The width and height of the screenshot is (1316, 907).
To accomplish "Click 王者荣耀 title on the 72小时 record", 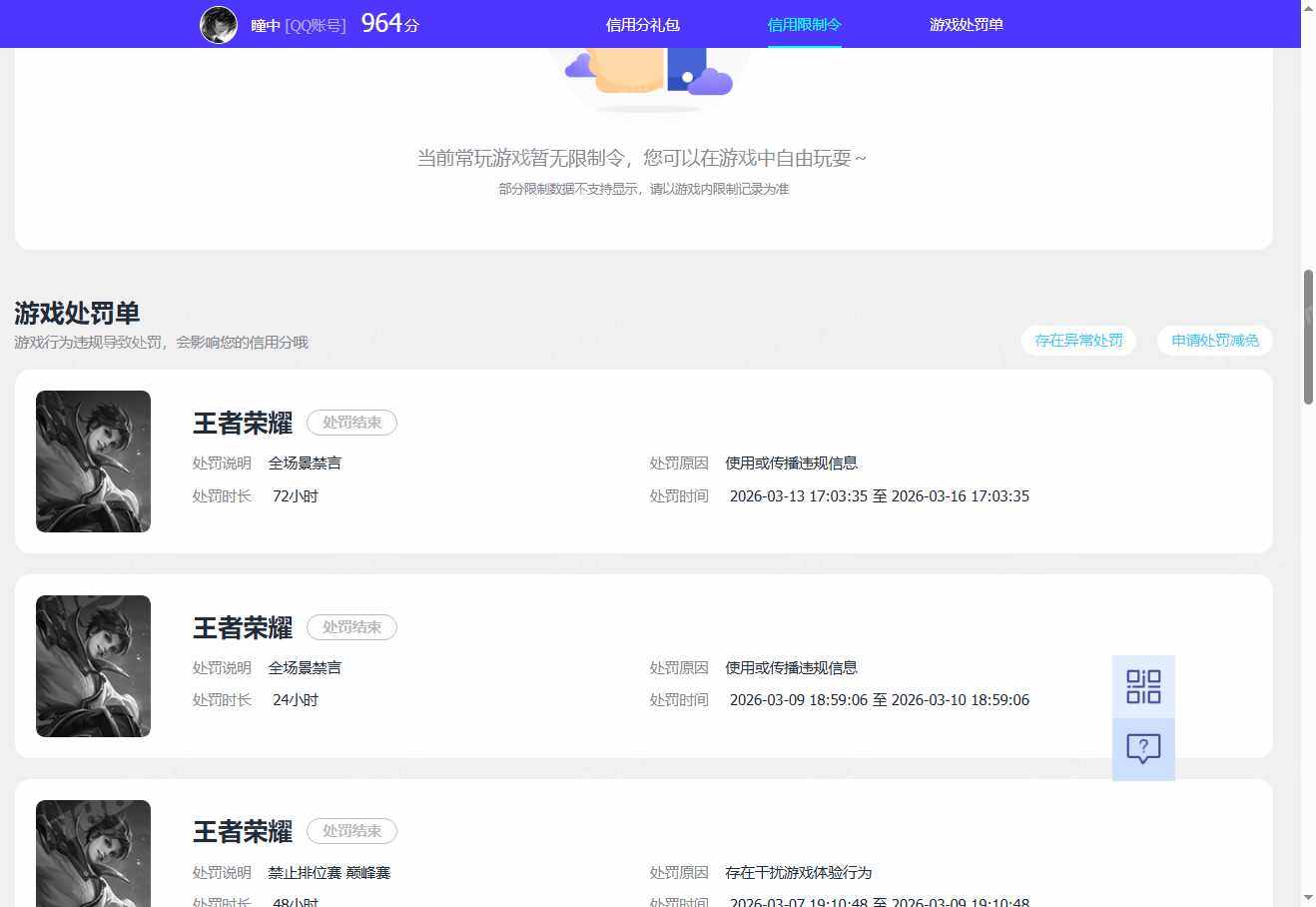I will click(243, 424).
